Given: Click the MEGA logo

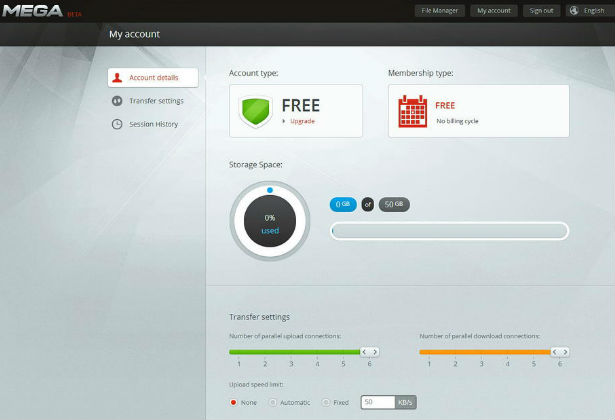Looking at the screenshot, I should click(32, 11).
